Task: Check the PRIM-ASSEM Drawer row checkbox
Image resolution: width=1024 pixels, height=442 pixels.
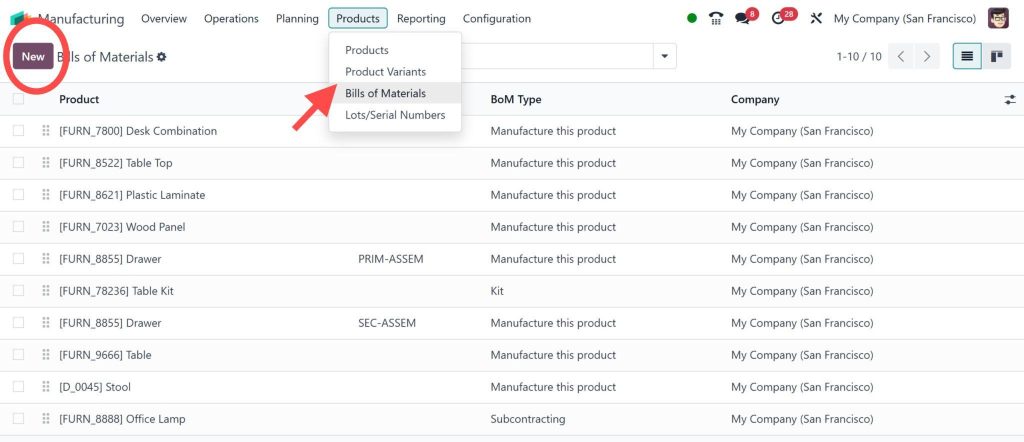Action: (x=18, y=259)
